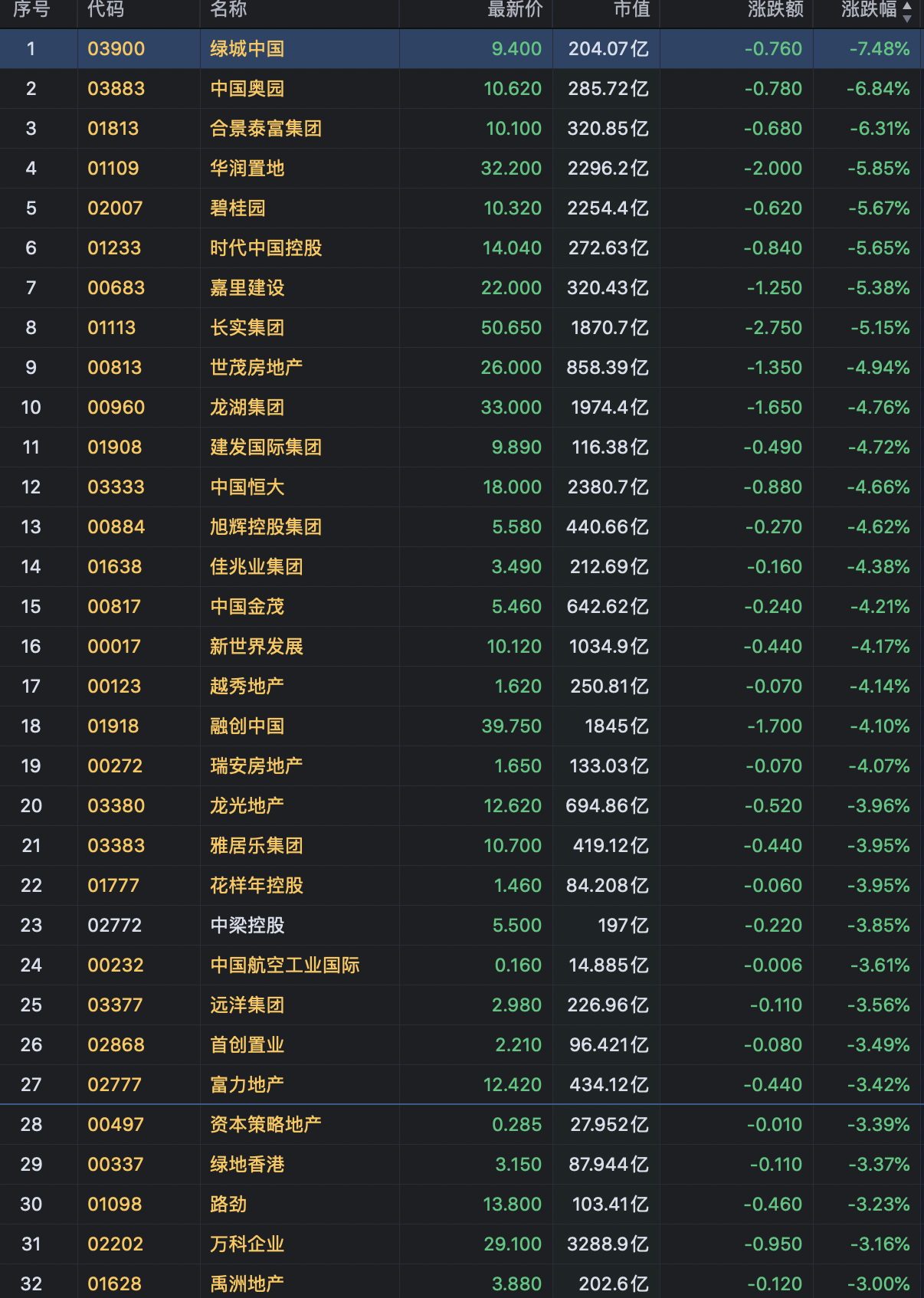The image size is (924, 1298).
Task: Click change percent -3.00%
Action: (879, 1284)
